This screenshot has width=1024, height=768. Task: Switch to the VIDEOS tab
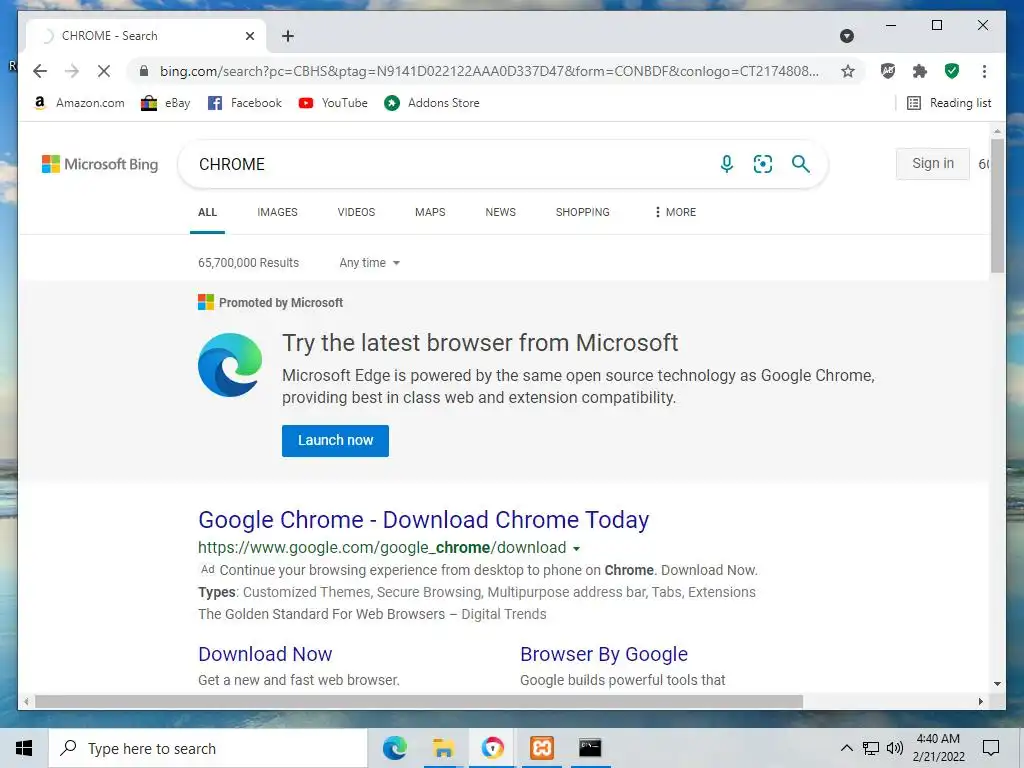(356, 212)
